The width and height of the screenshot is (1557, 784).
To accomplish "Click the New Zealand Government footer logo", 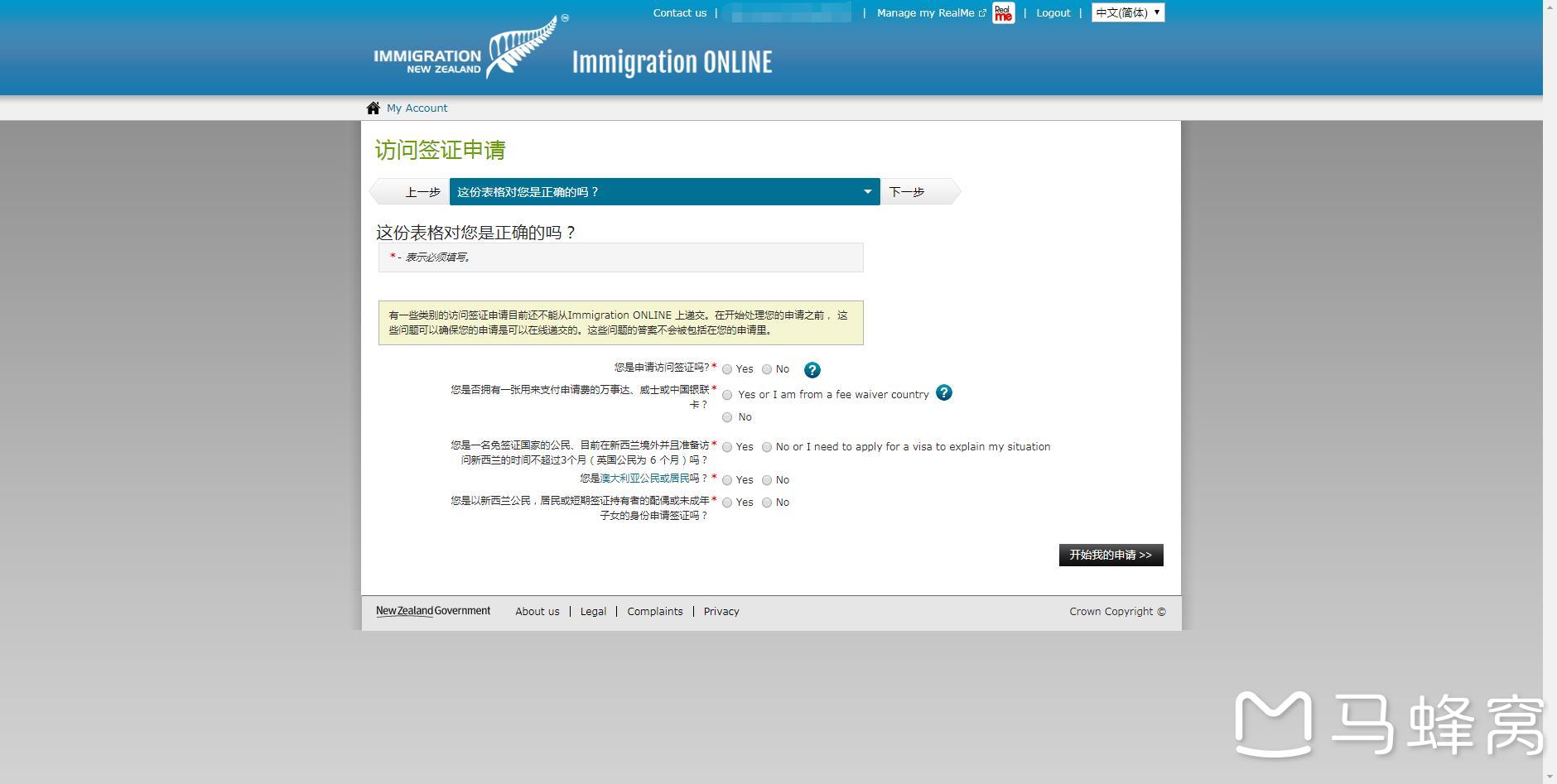I will tap(433, 611).
